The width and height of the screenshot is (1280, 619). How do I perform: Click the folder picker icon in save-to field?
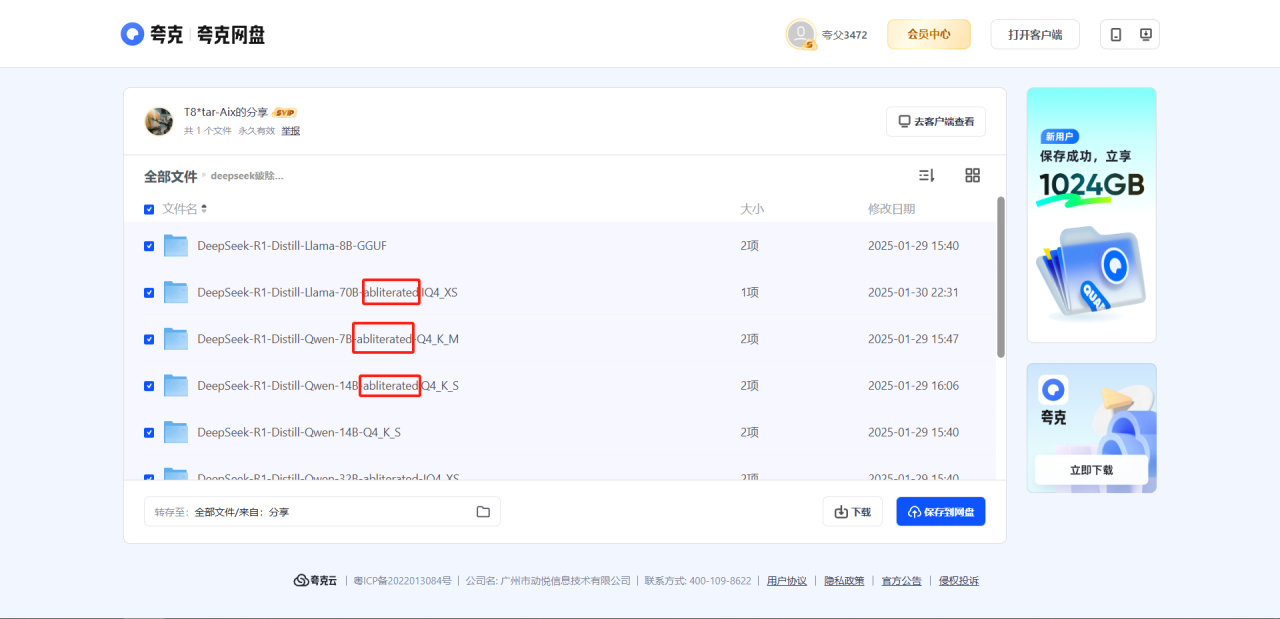point(483,511)
